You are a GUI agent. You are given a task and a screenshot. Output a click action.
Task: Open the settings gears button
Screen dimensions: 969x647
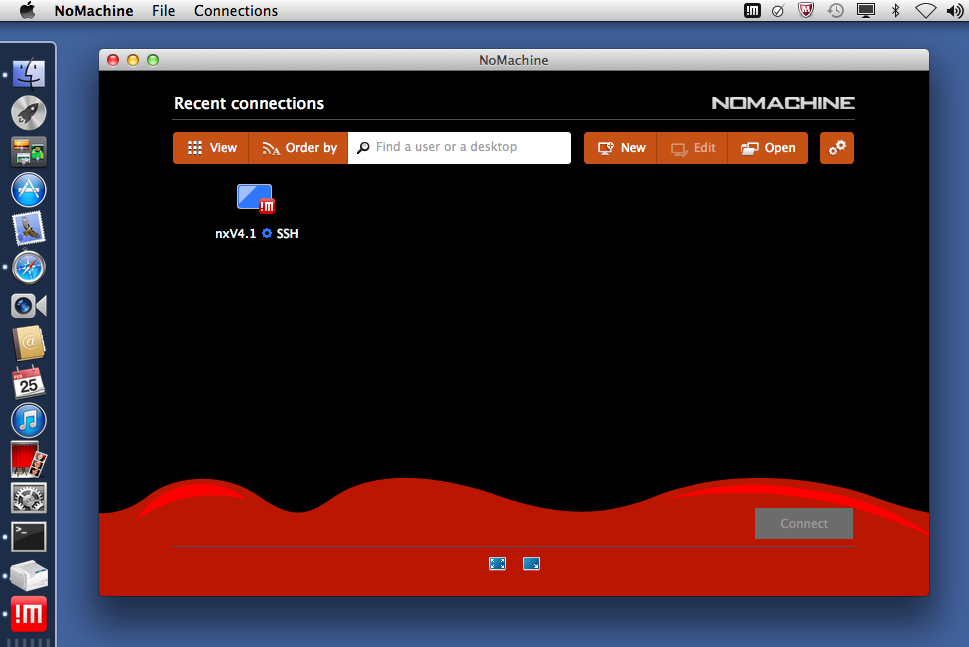point(837,148)
